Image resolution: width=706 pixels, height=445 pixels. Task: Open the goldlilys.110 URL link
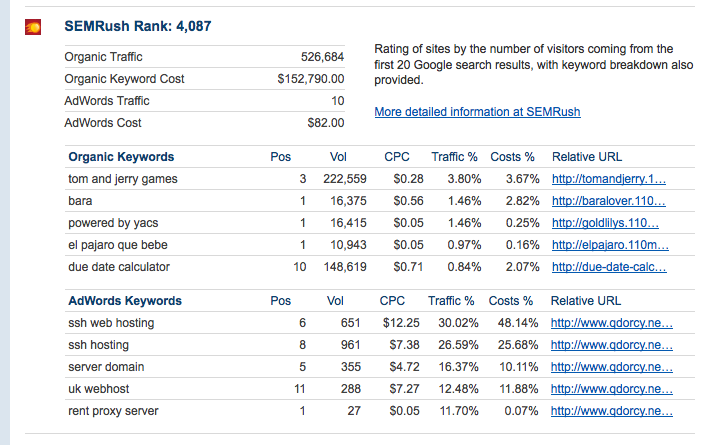pos(605,223)
